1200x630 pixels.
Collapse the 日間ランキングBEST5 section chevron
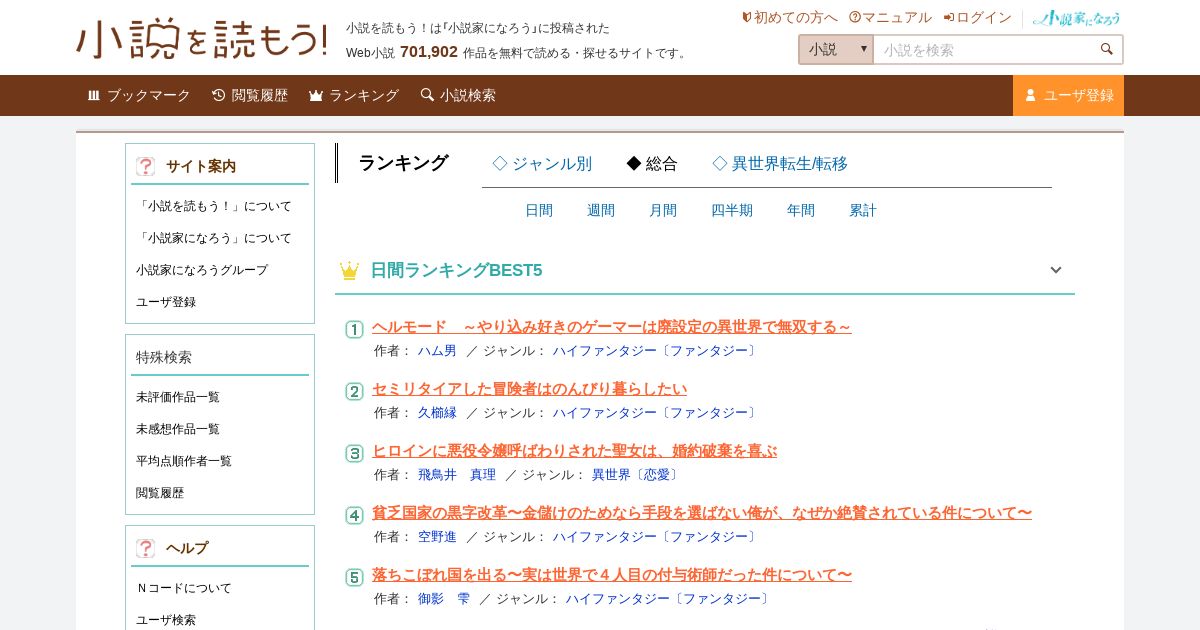tap(1055, 270)
